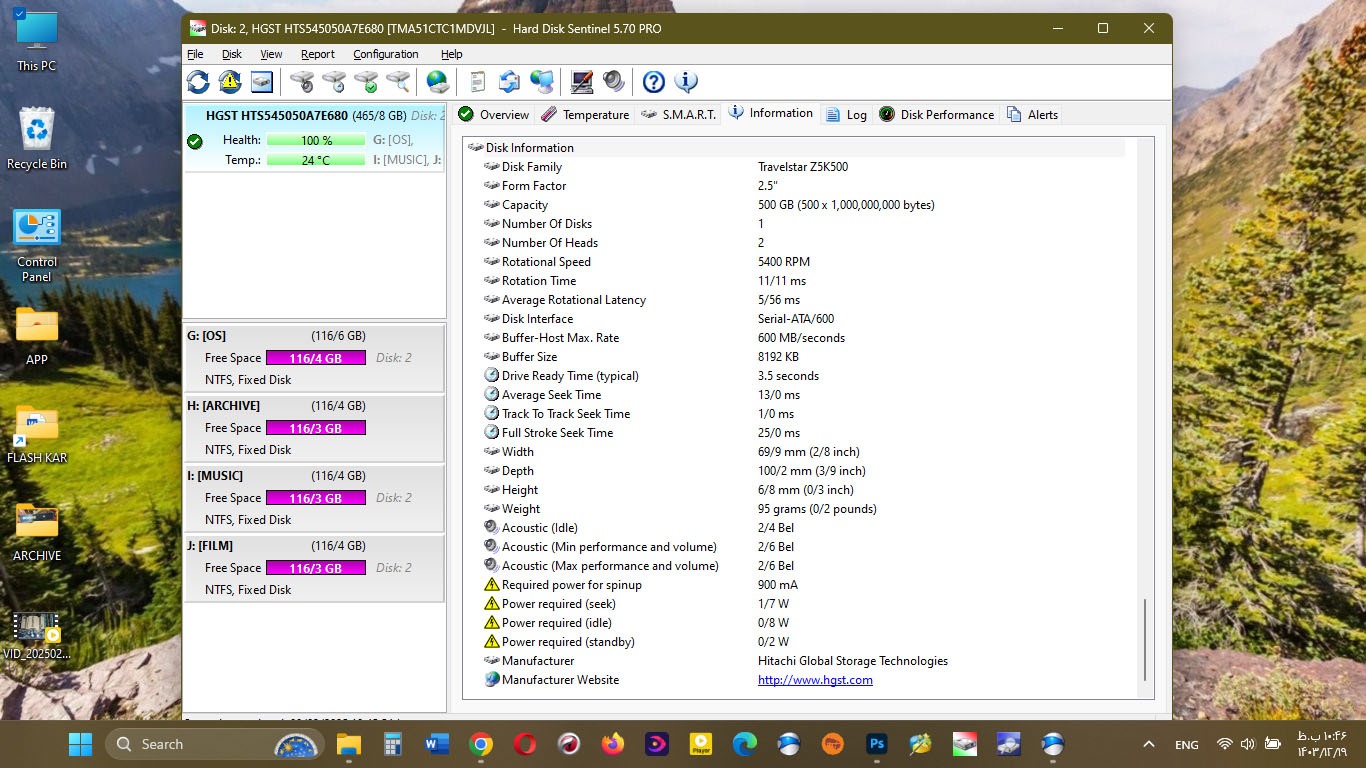Select the Information tab
This screenshot has width=1366, height=768.
point(771,113)
